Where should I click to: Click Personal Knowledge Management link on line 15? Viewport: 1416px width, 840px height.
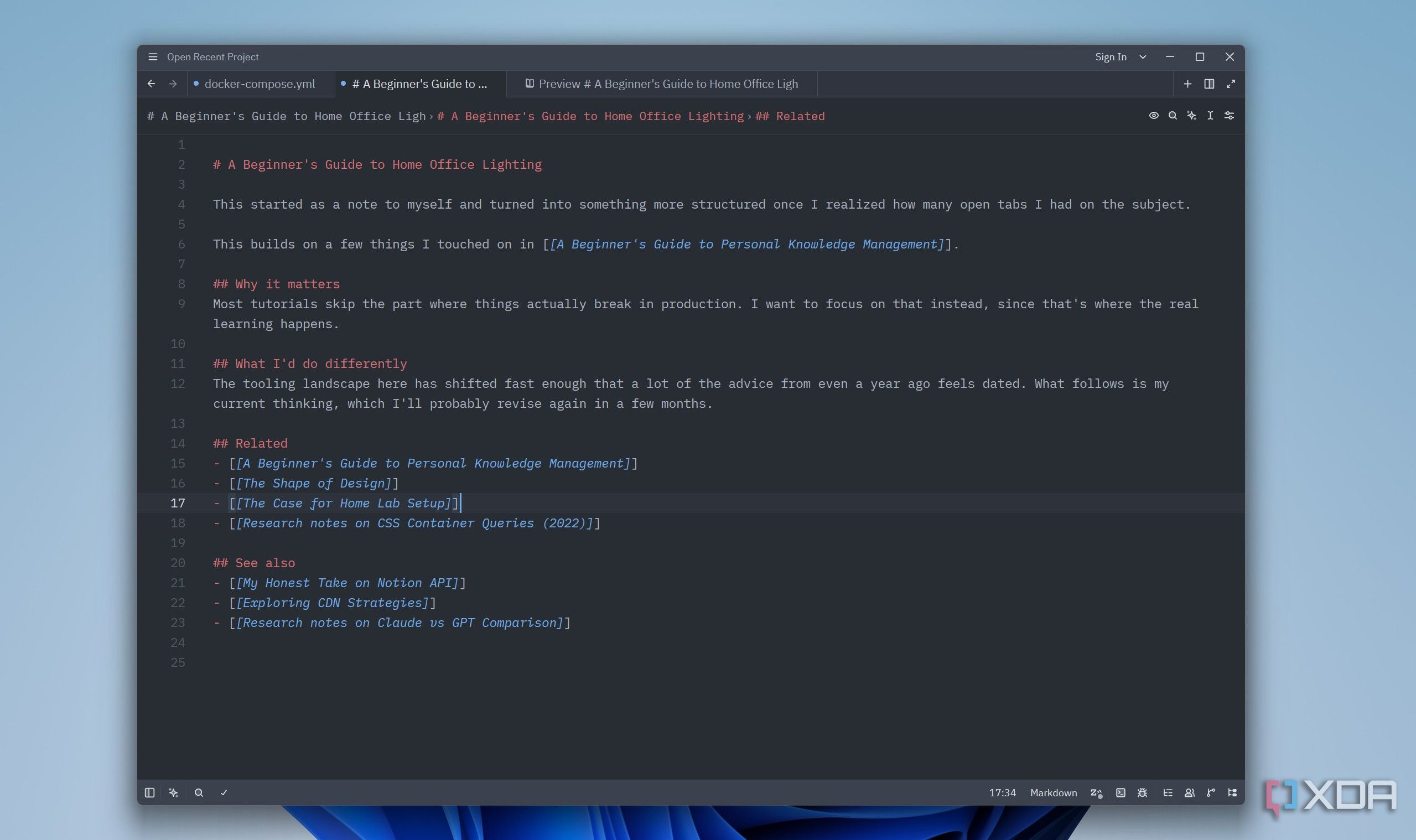(433, 464)
